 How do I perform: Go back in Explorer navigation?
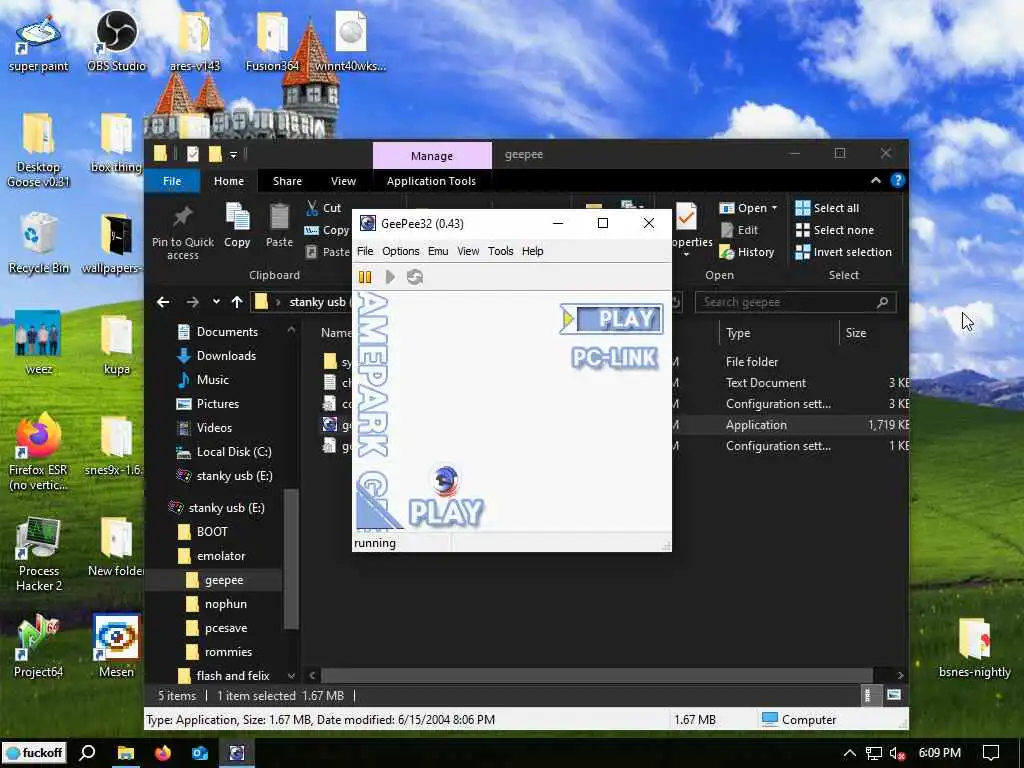click(x=163, y=302)
